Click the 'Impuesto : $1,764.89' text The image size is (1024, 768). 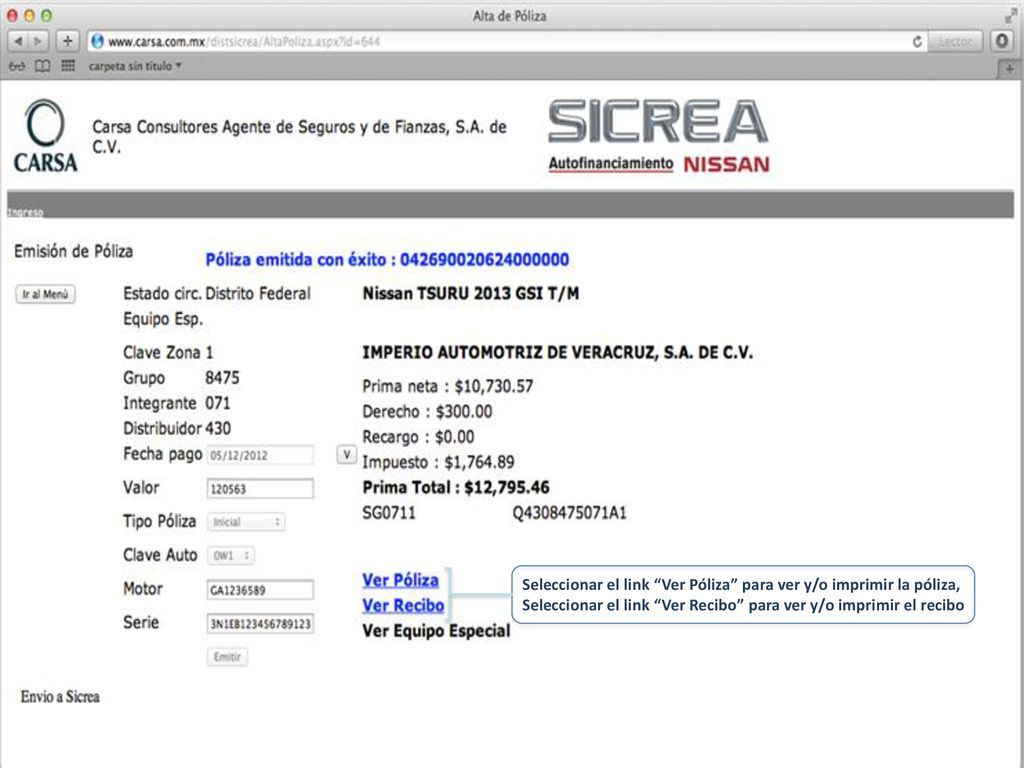tap(438, 462)
